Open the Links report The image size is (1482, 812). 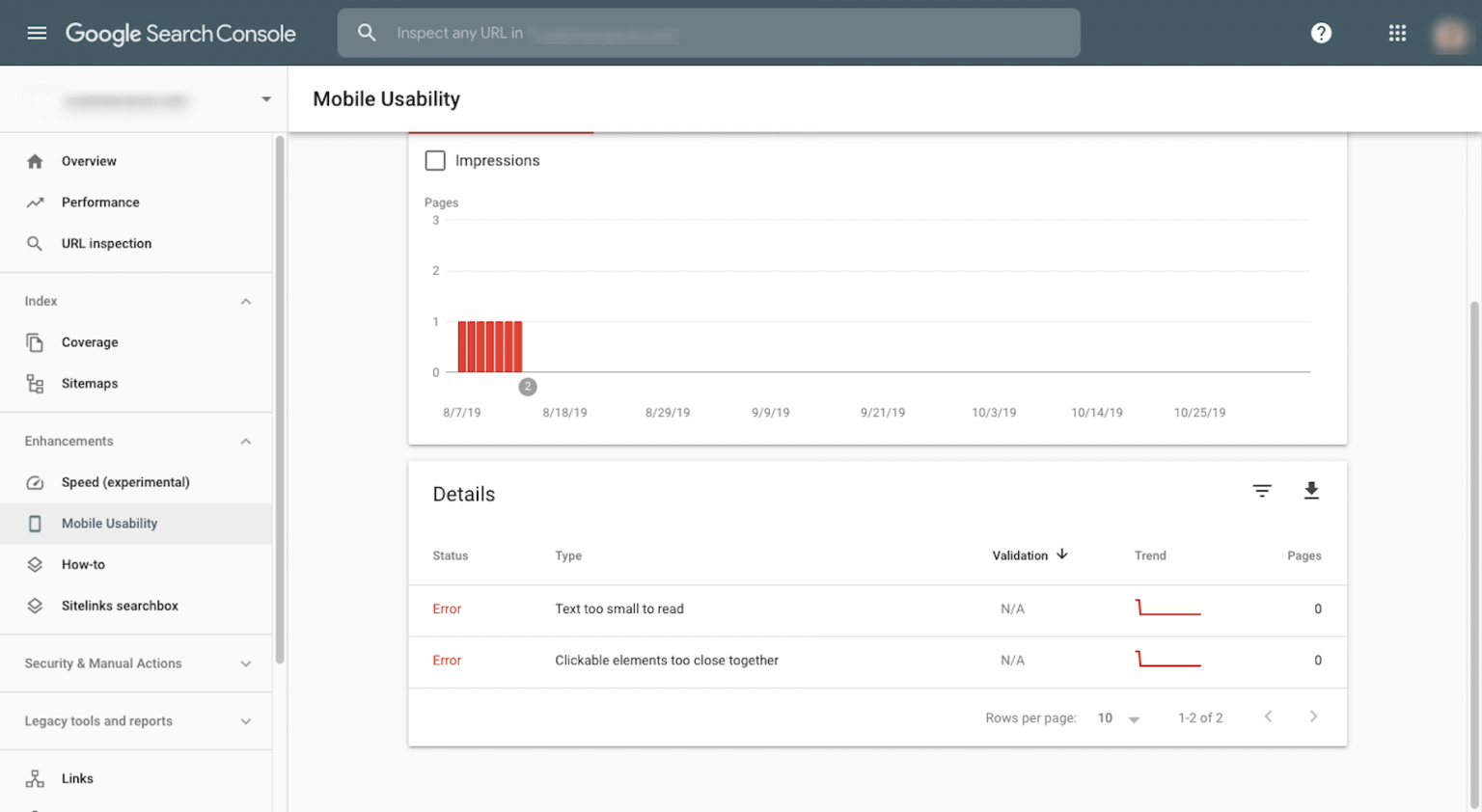(x=77, y=778)
